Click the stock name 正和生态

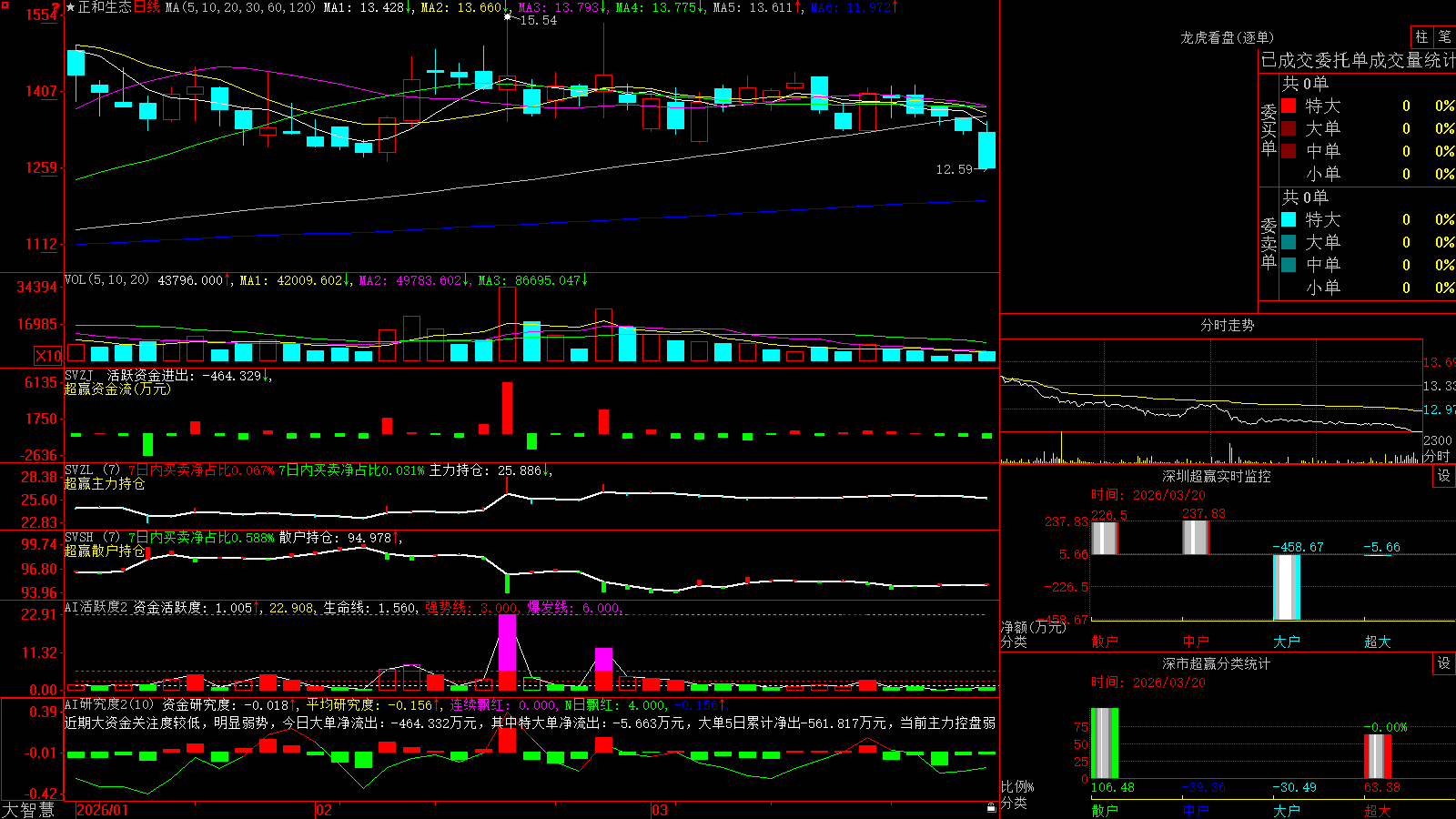105,7
